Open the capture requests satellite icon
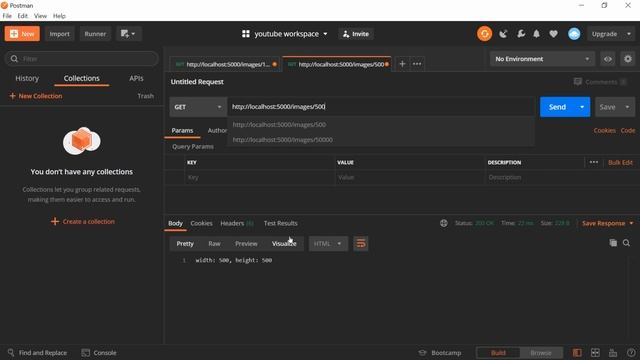 [503, 34]
